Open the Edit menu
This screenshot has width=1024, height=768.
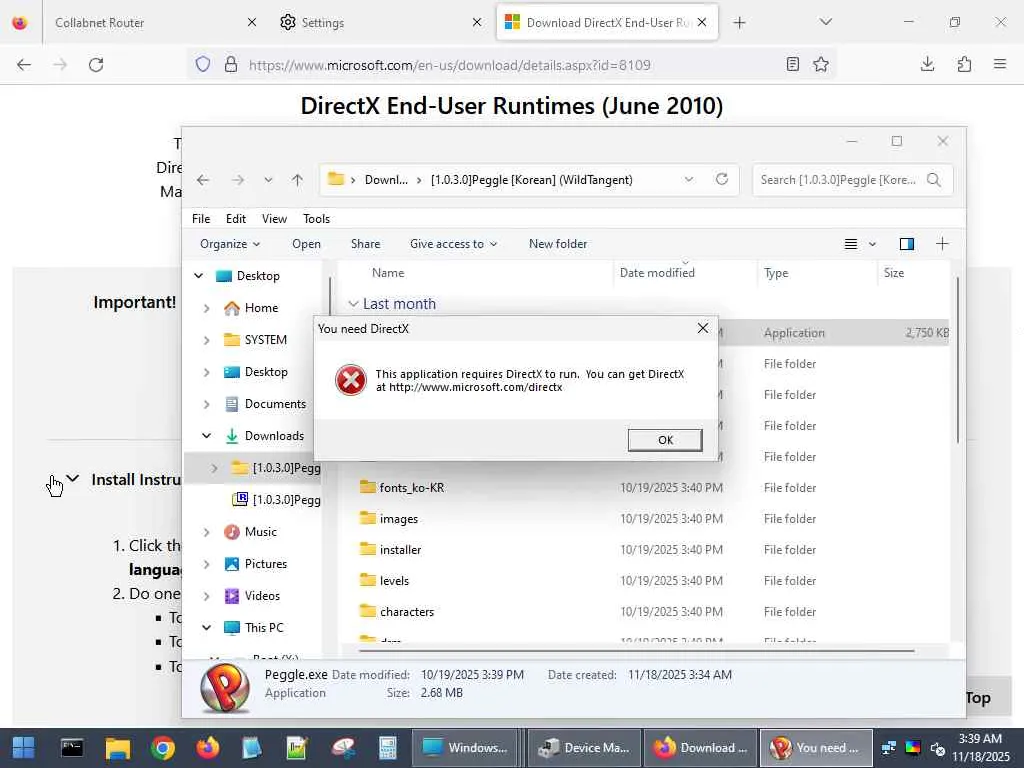[x=236, y=219]
